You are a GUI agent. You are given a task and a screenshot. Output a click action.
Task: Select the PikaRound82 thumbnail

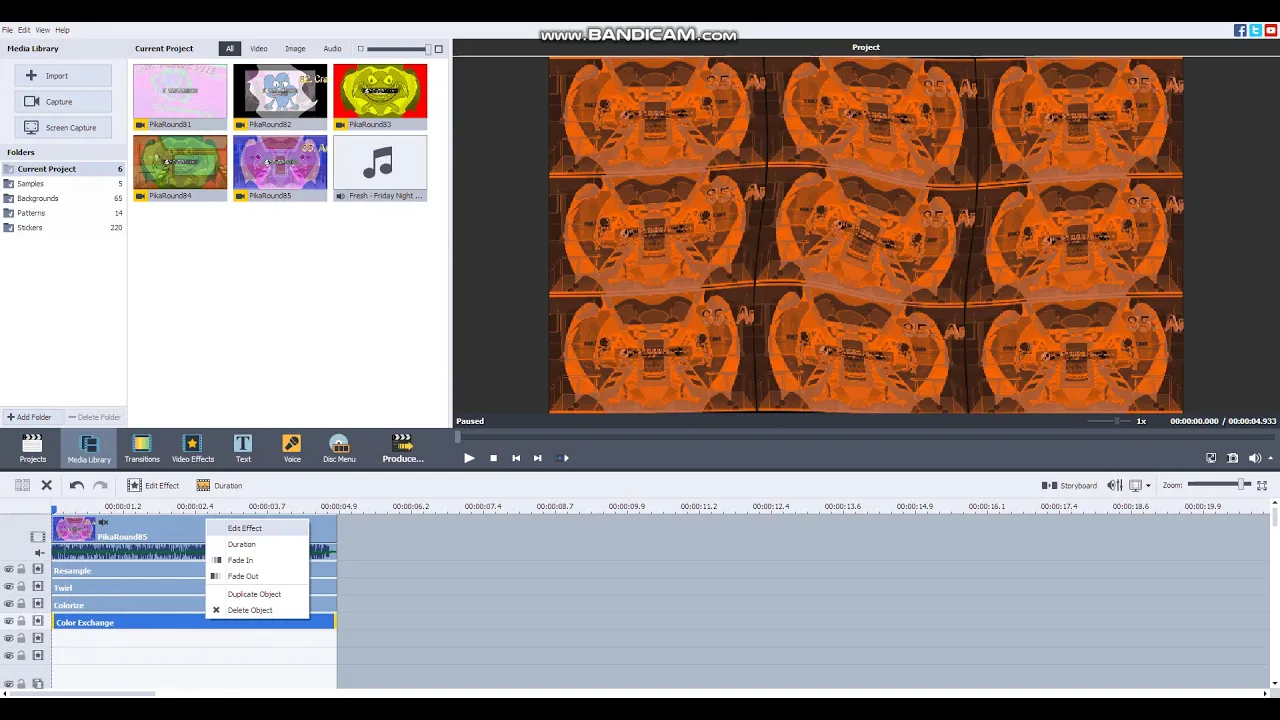point(280,96)
